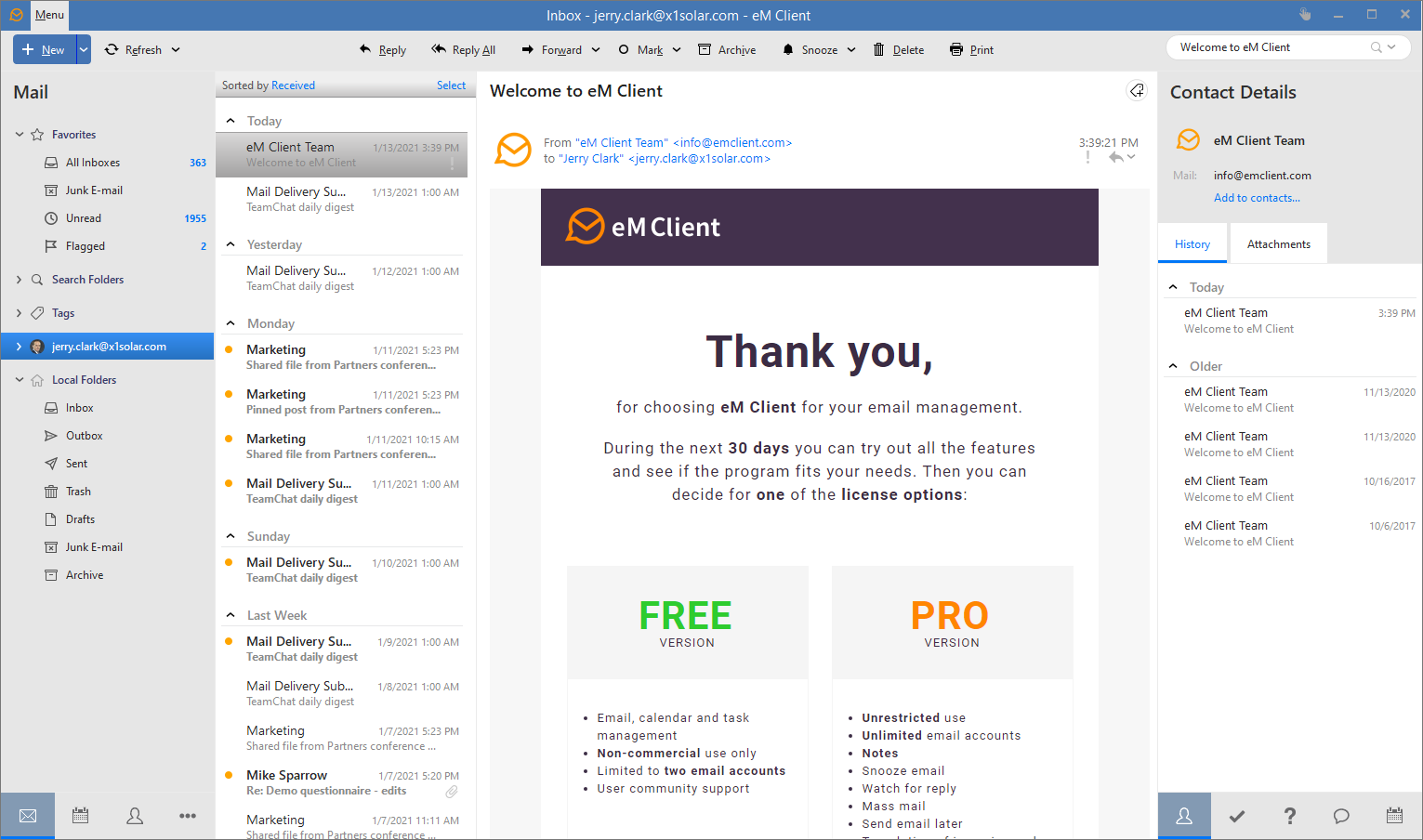
Task: Toggle unread dot on first Marketing message
Action: pyautogui.click(x=229, y=349)
